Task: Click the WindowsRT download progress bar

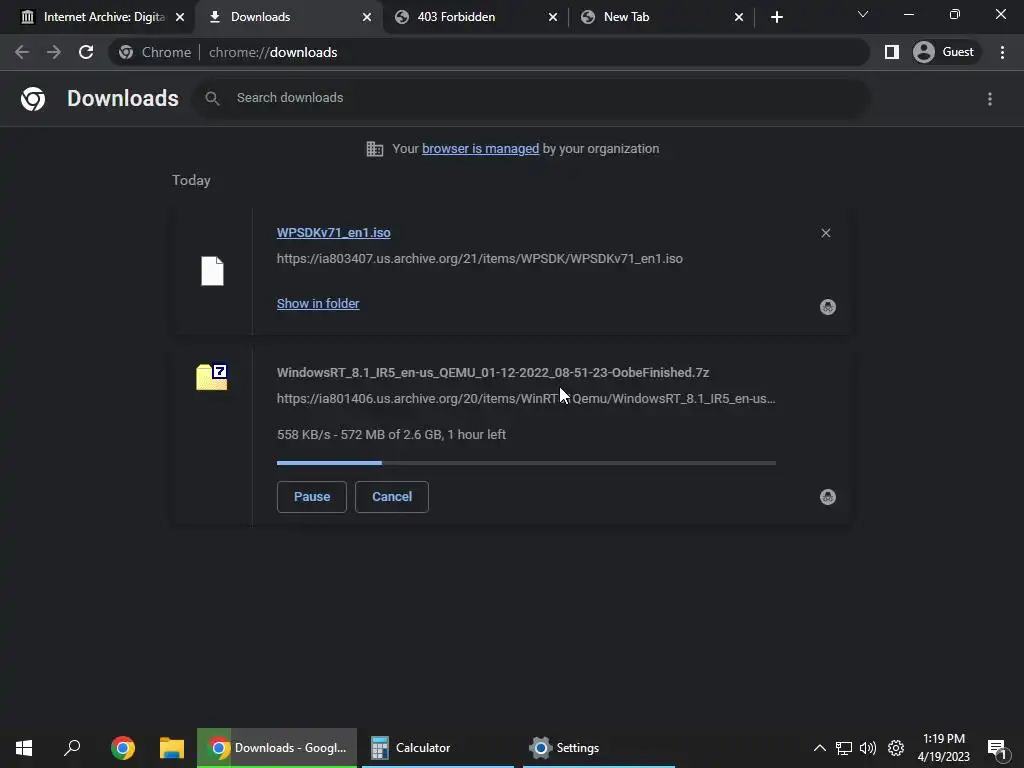Action: [x=526, y=463]
